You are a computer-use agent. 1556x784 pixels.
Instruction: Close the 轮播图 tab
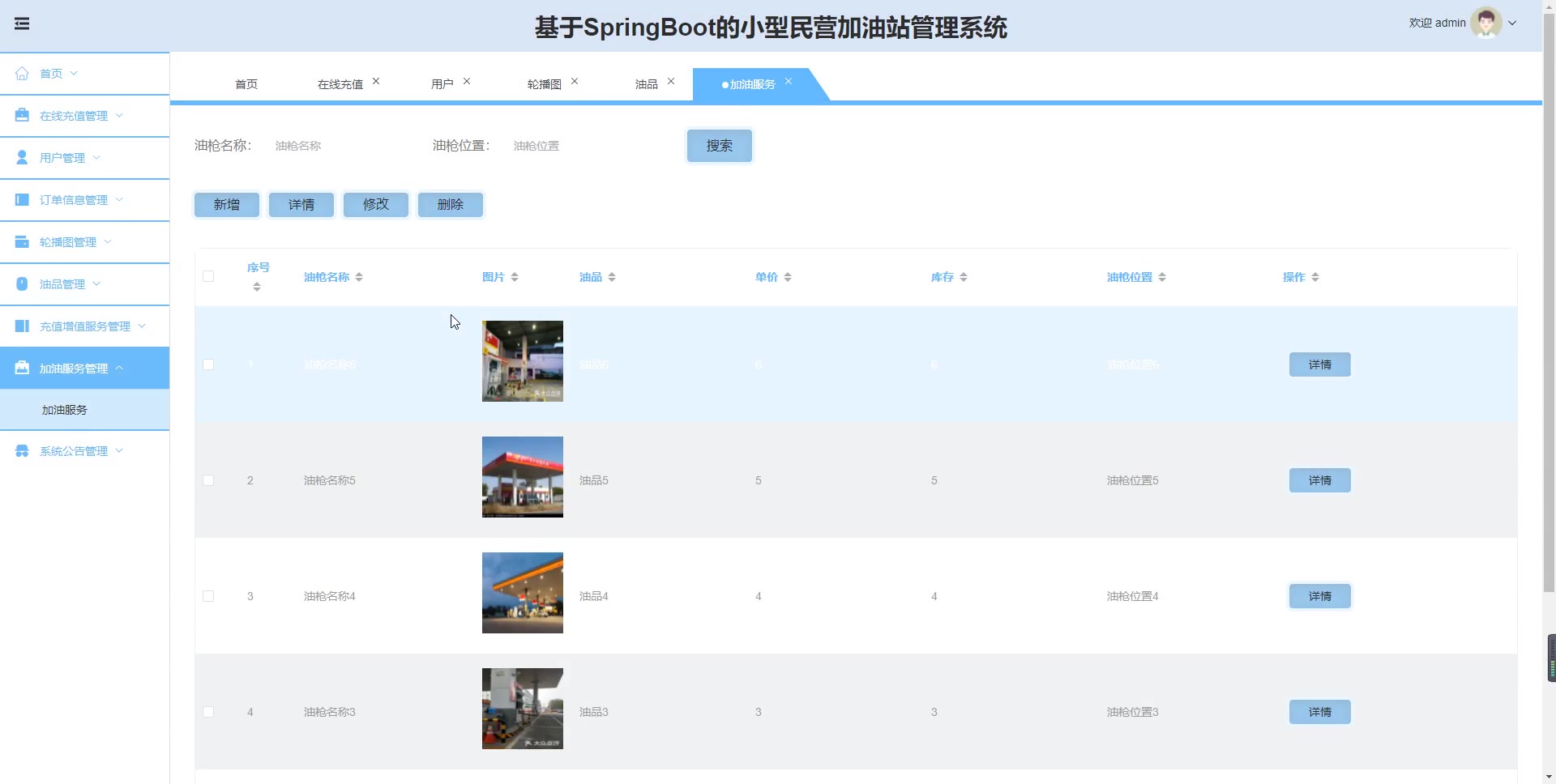pyautogui.click(x=575, y=82)
